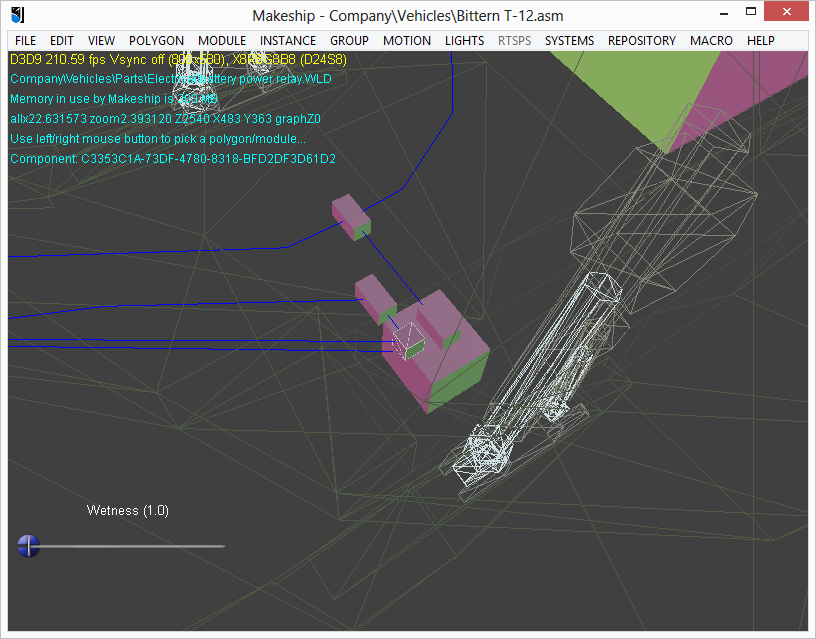Open the GROUP menu
816x639 pixels.
click(349, 41)
